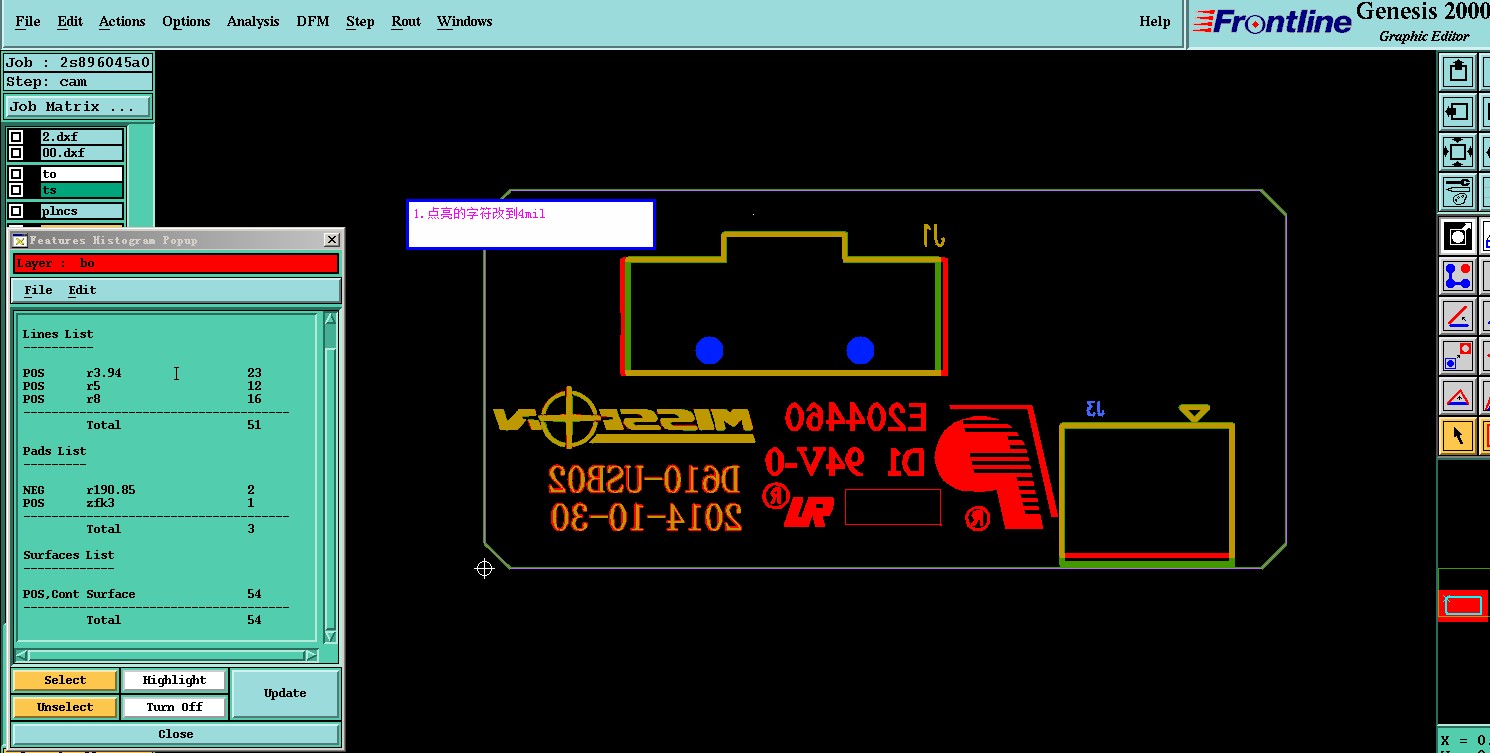This screenshot has width=1490, height=753.
Task: Open the Options menu
Action: tap(186, 21)
